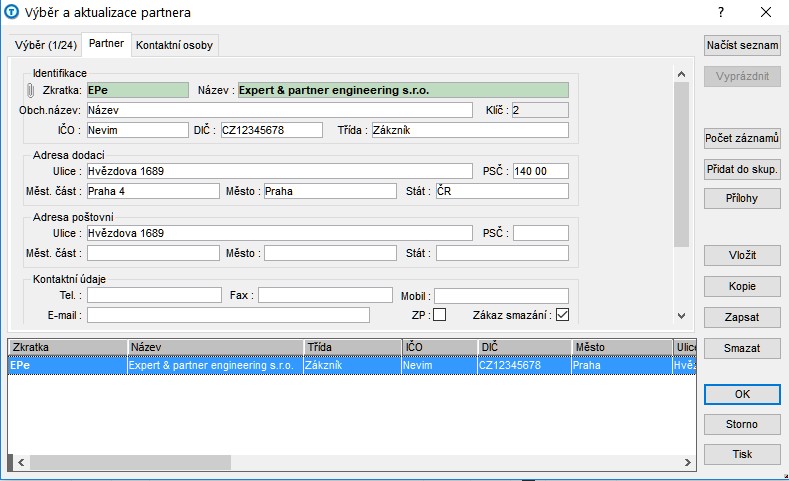789x481 pixels.
Task: Click the Tisk print button
Action: coord(742,454)
